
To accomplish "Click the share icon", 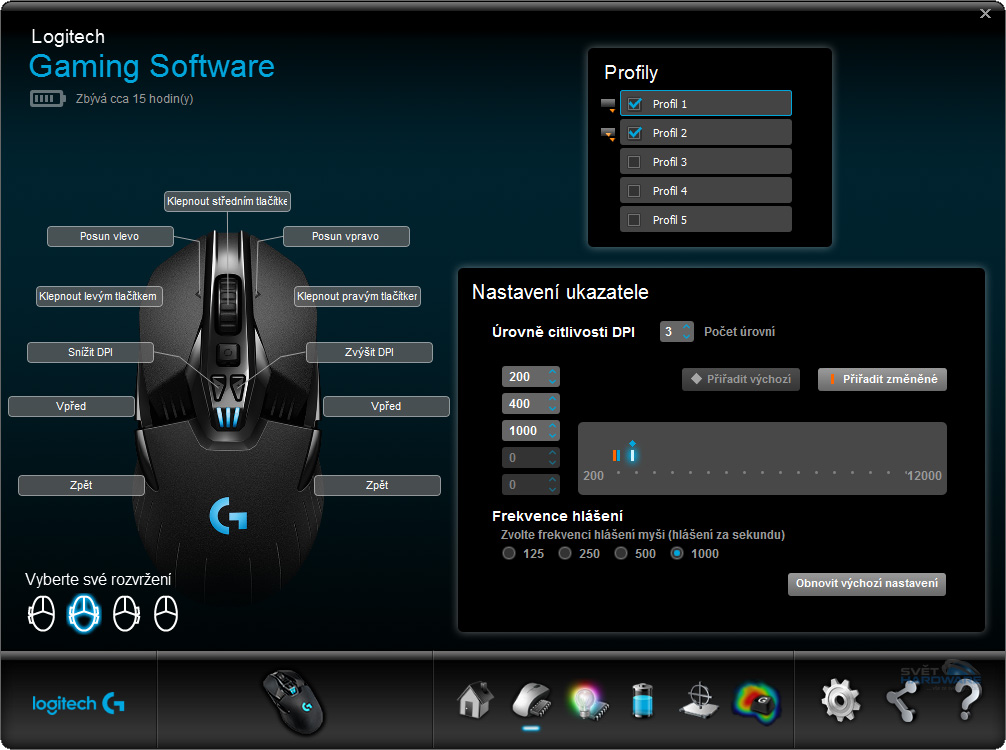I will click(901, 700).
